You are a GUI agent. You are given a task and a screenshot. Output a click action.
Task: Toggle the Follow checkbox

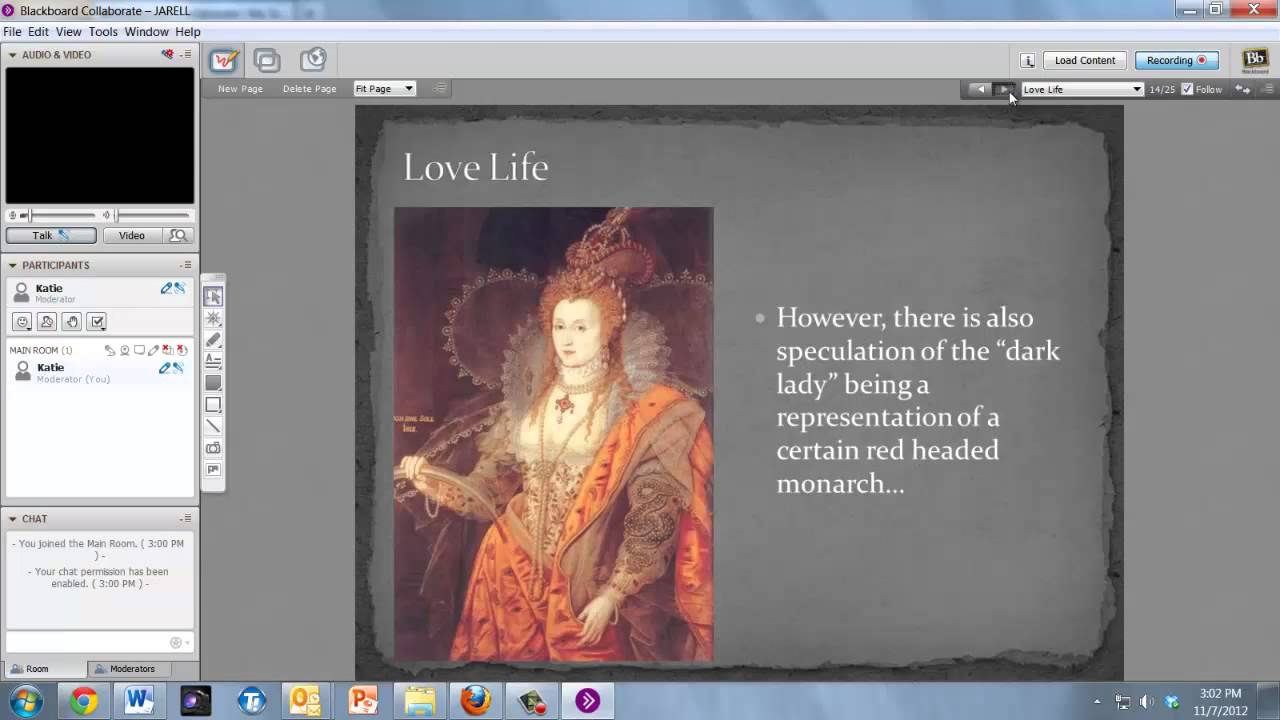(1187, 89)
